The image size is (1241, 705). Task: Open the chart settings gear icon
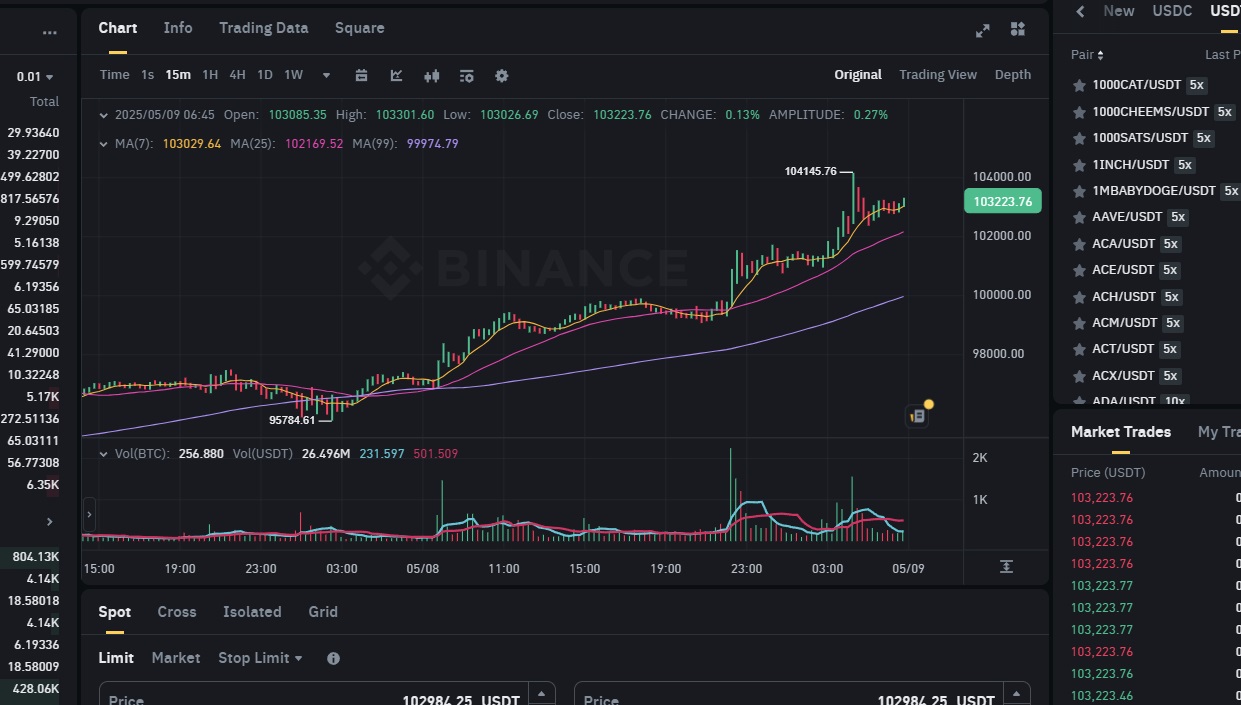[x=501, y=75]
